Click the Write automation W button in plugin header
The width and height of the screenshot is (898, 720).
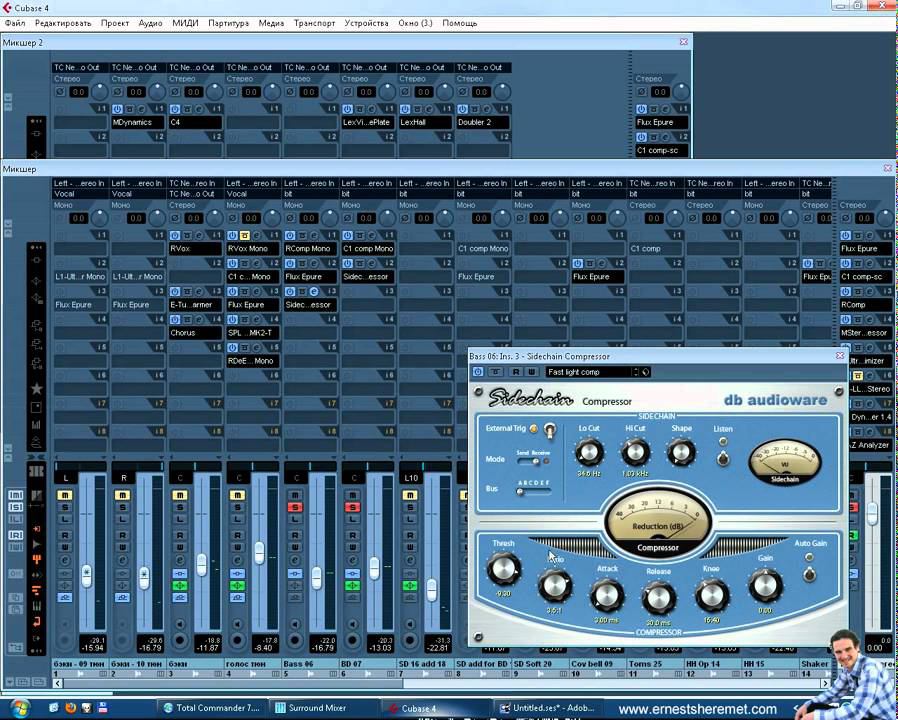531,372
